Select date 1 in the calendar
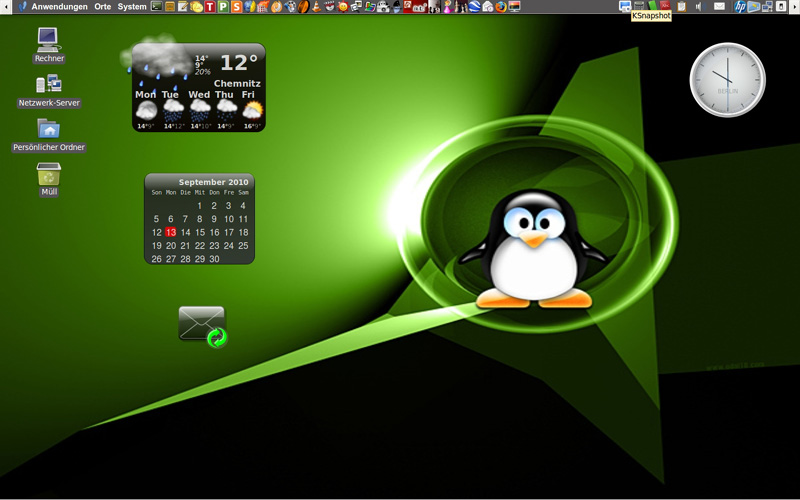 pos(199,206)
